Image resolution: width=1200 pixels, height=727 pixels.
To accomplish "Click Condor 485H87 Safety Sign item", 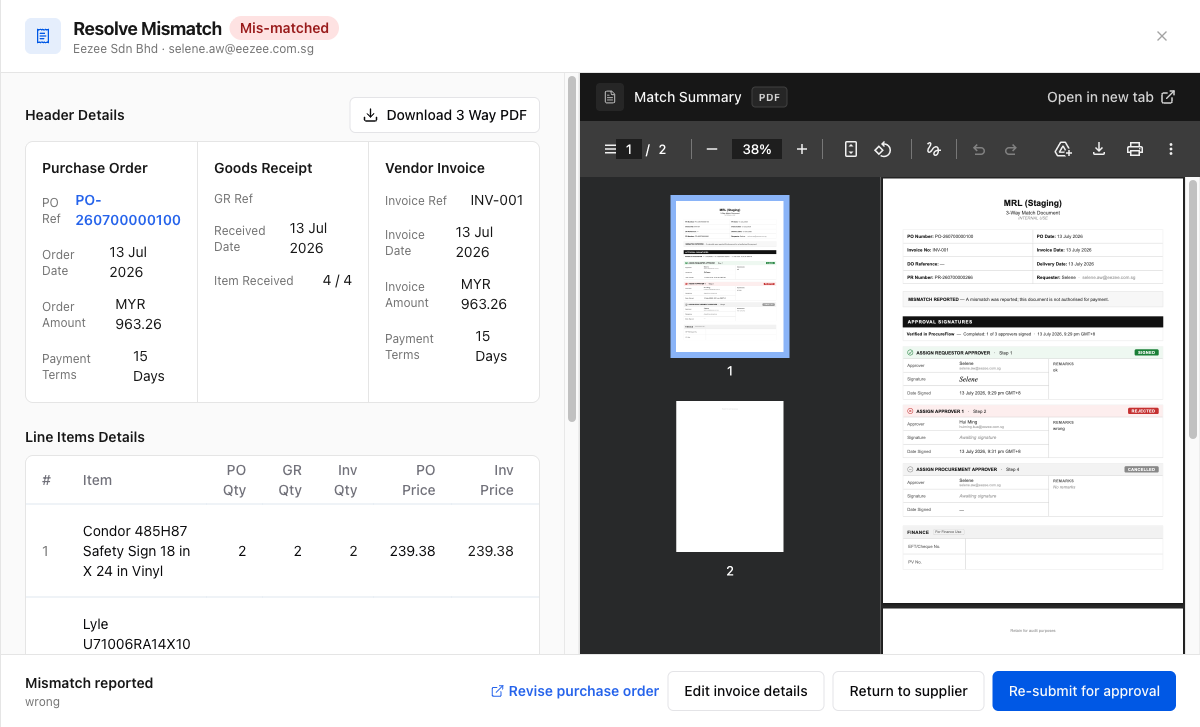I will (137, 551).
